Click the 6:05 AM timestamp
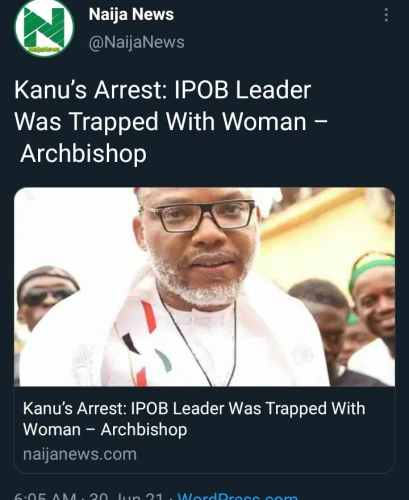The width and height of the screenshot is (409, 500). [46, 496]
